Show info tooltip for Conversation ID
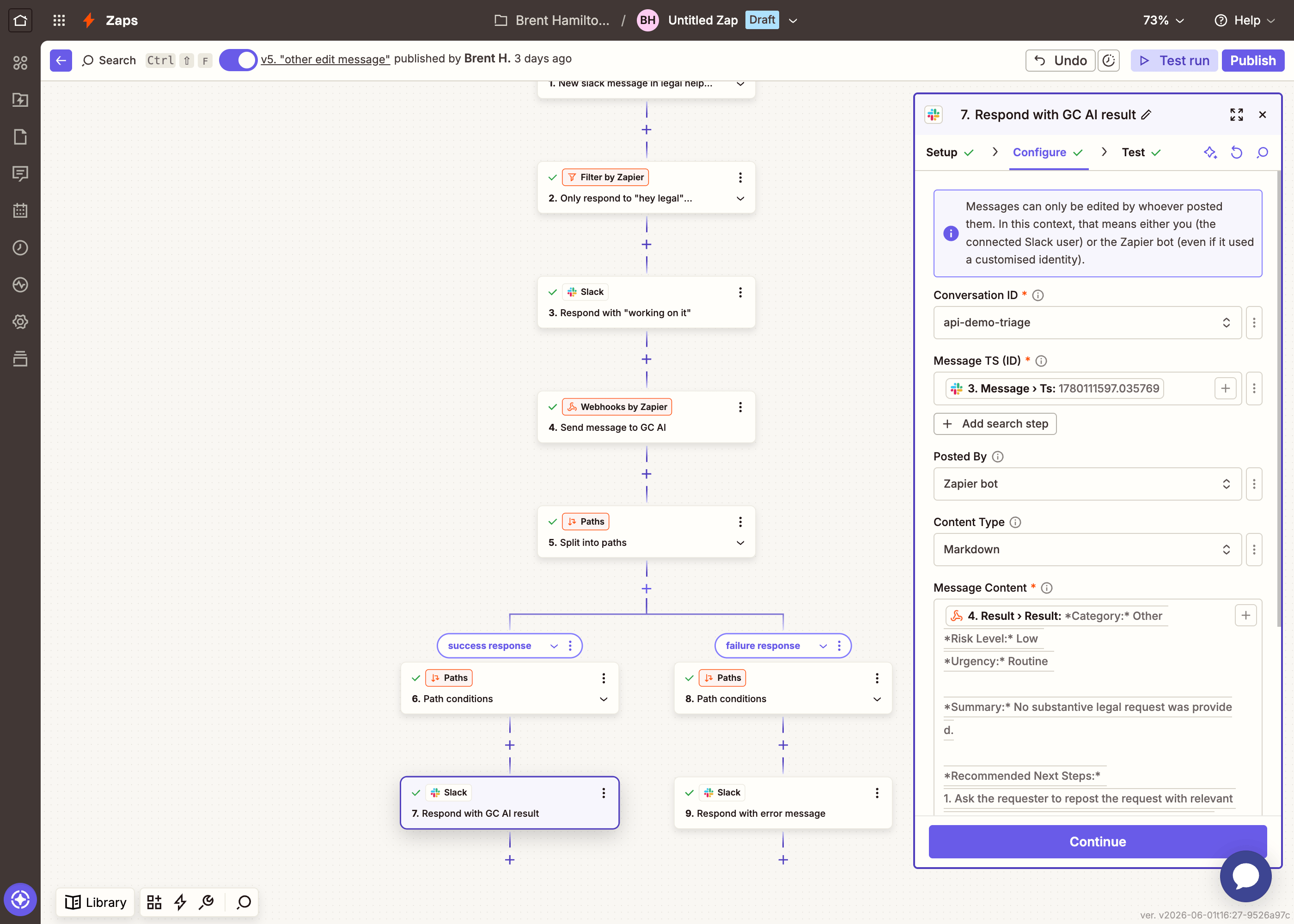 click(1038, 295)
